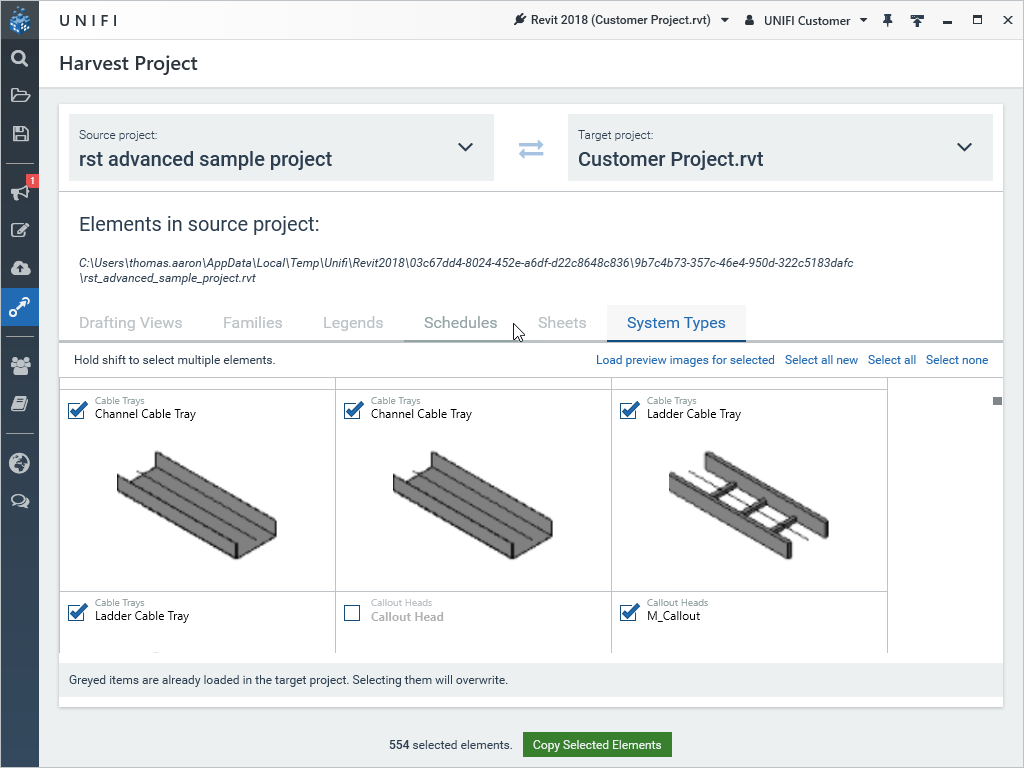
Task: Open the chat bubbles sidebar icon
Action: pos(19,501)
